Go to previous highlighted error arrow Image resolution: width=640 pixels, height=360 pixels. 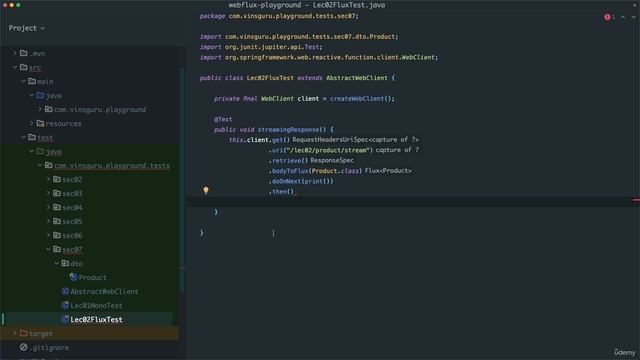pos(623,17)
